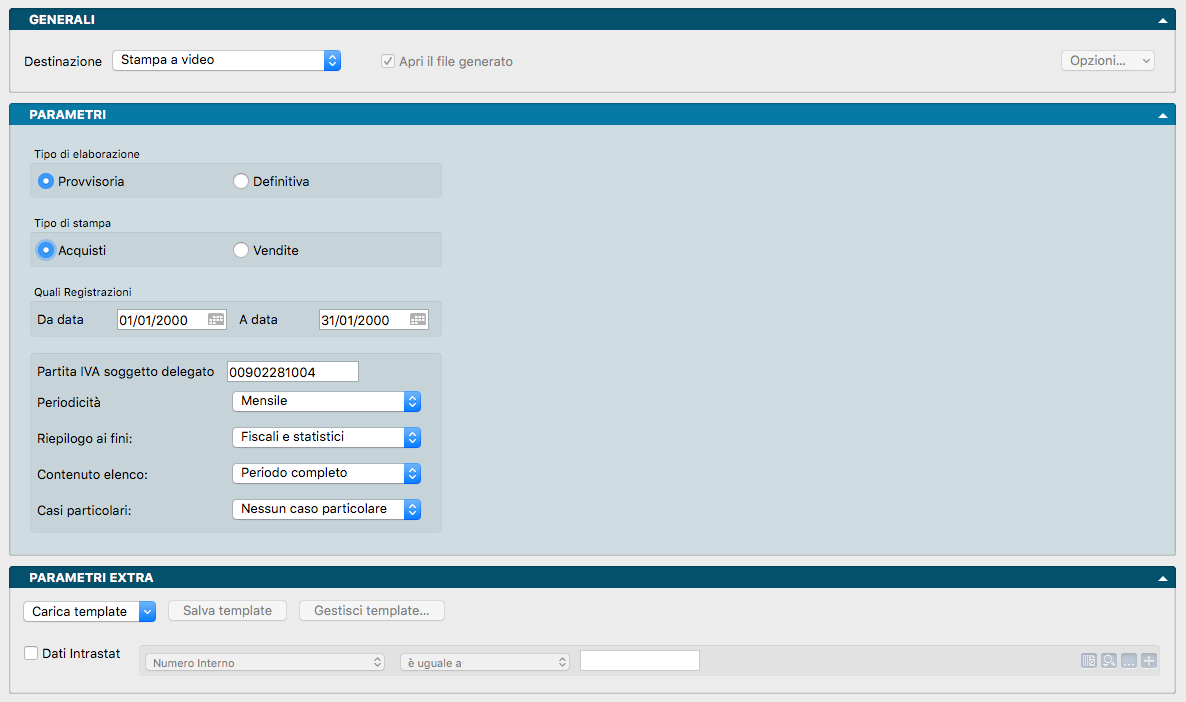Image resolution: width=1186 pixels, height=702 pixels.
Task: Collapse the Generali section with its arrow
Action: pos(1162,20)
